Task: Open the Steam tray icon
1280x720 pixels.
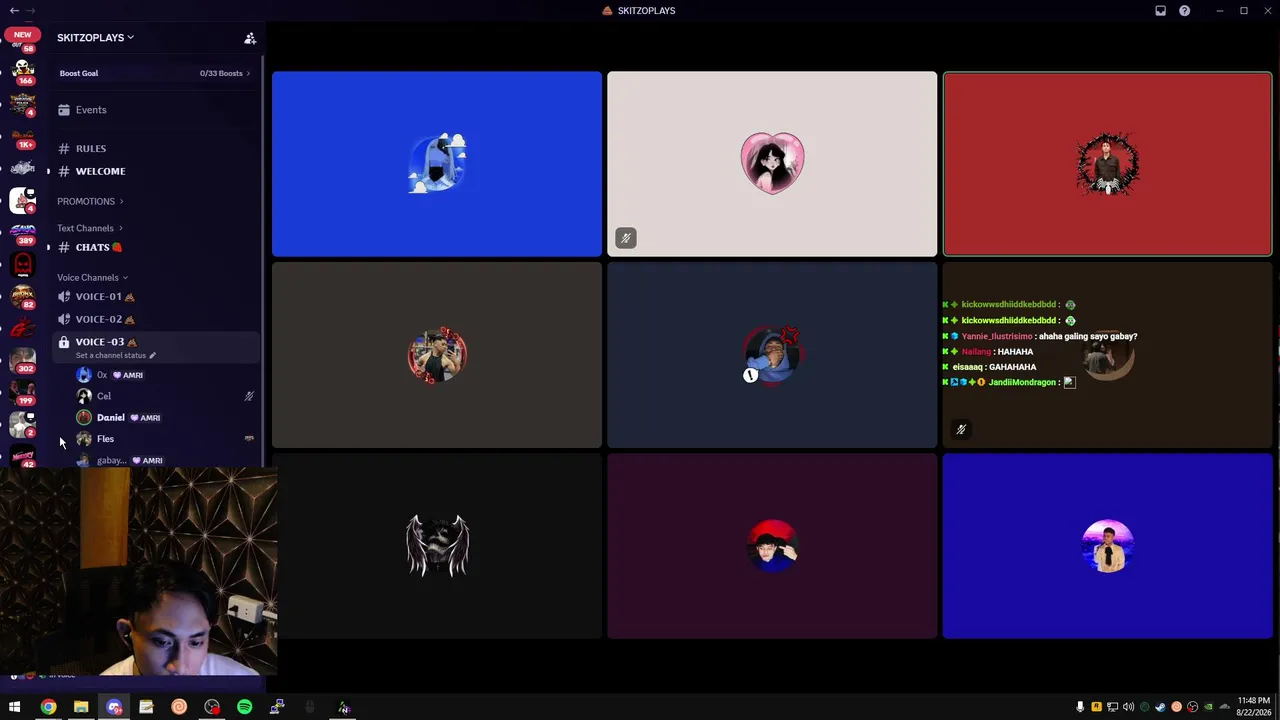Action: [1160, 707]
